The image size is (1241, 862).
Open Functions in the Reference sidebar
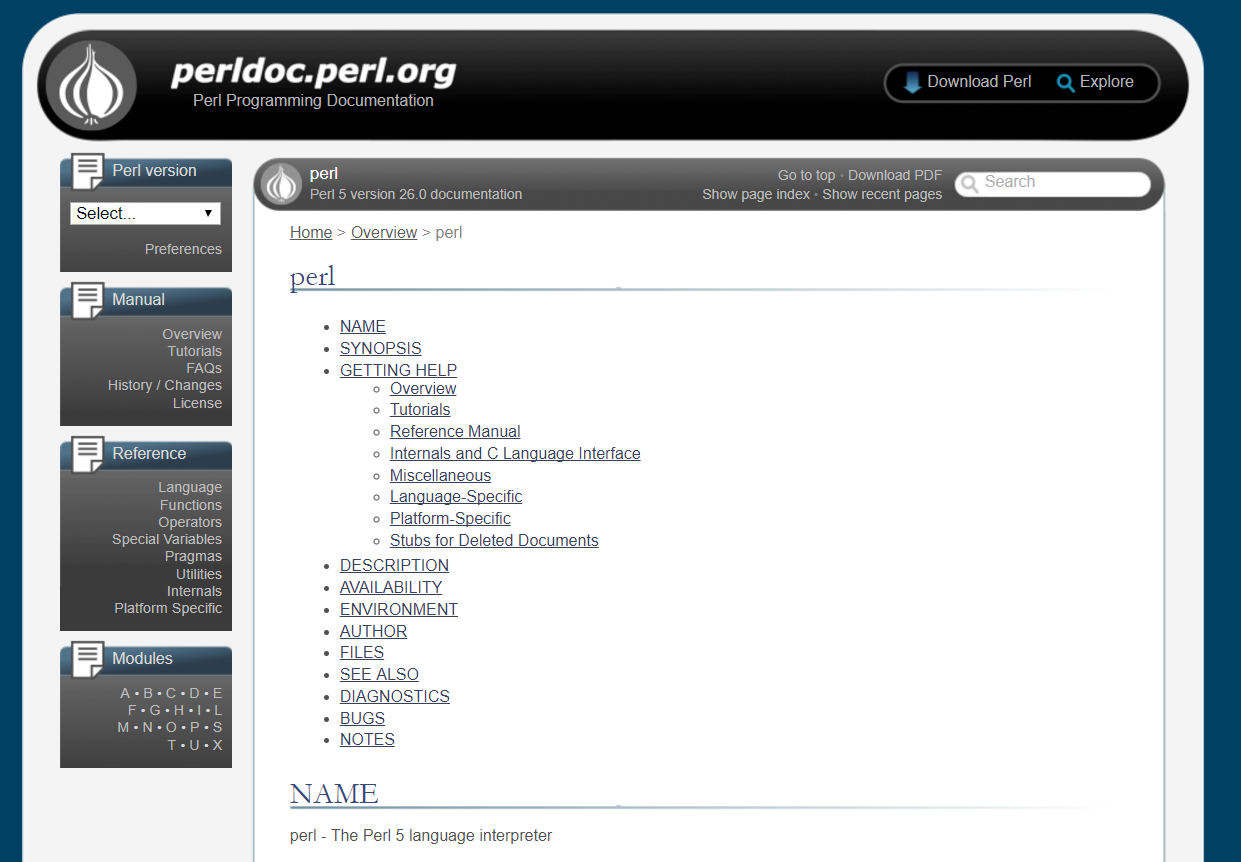point(190,505)
